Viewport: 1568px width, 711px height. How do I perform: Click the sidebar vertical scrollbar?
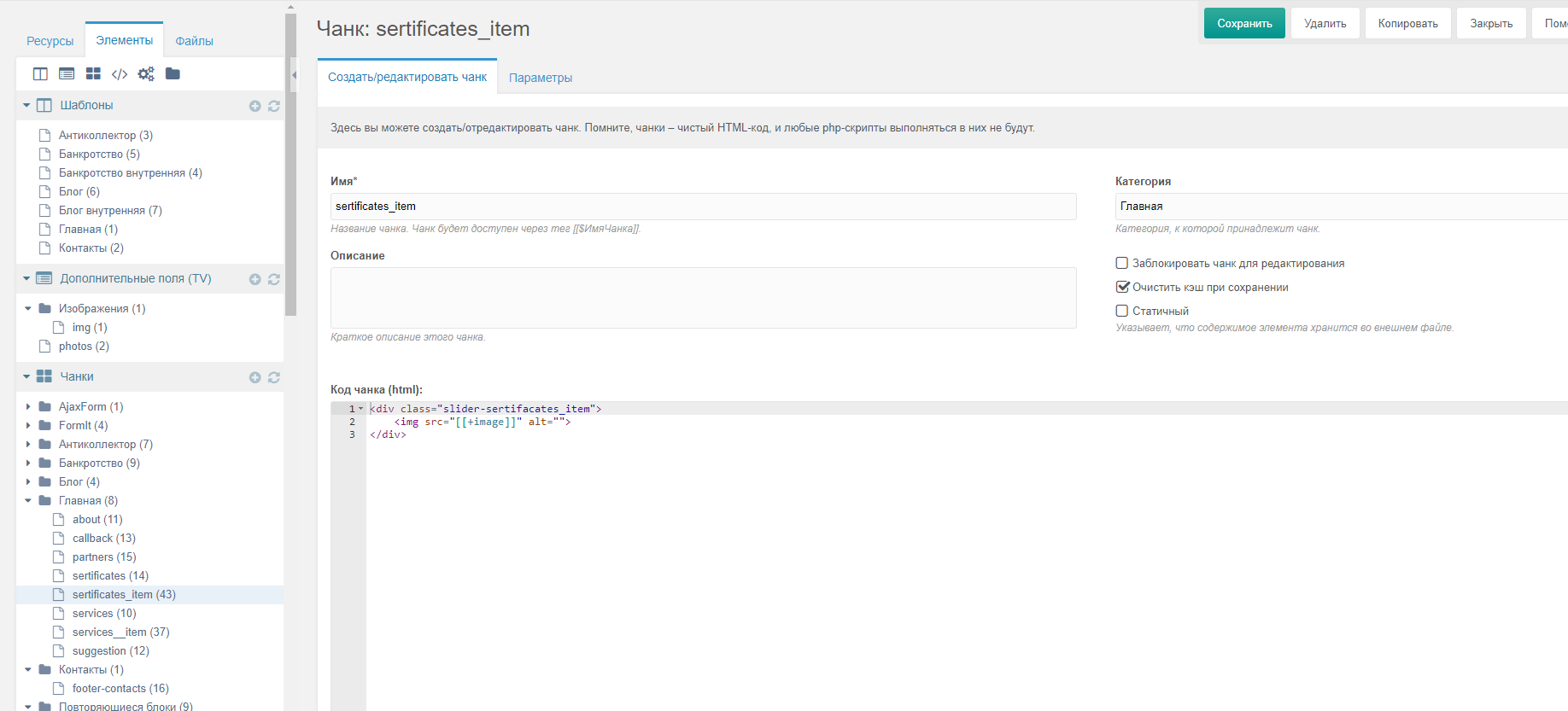point(291,165)
